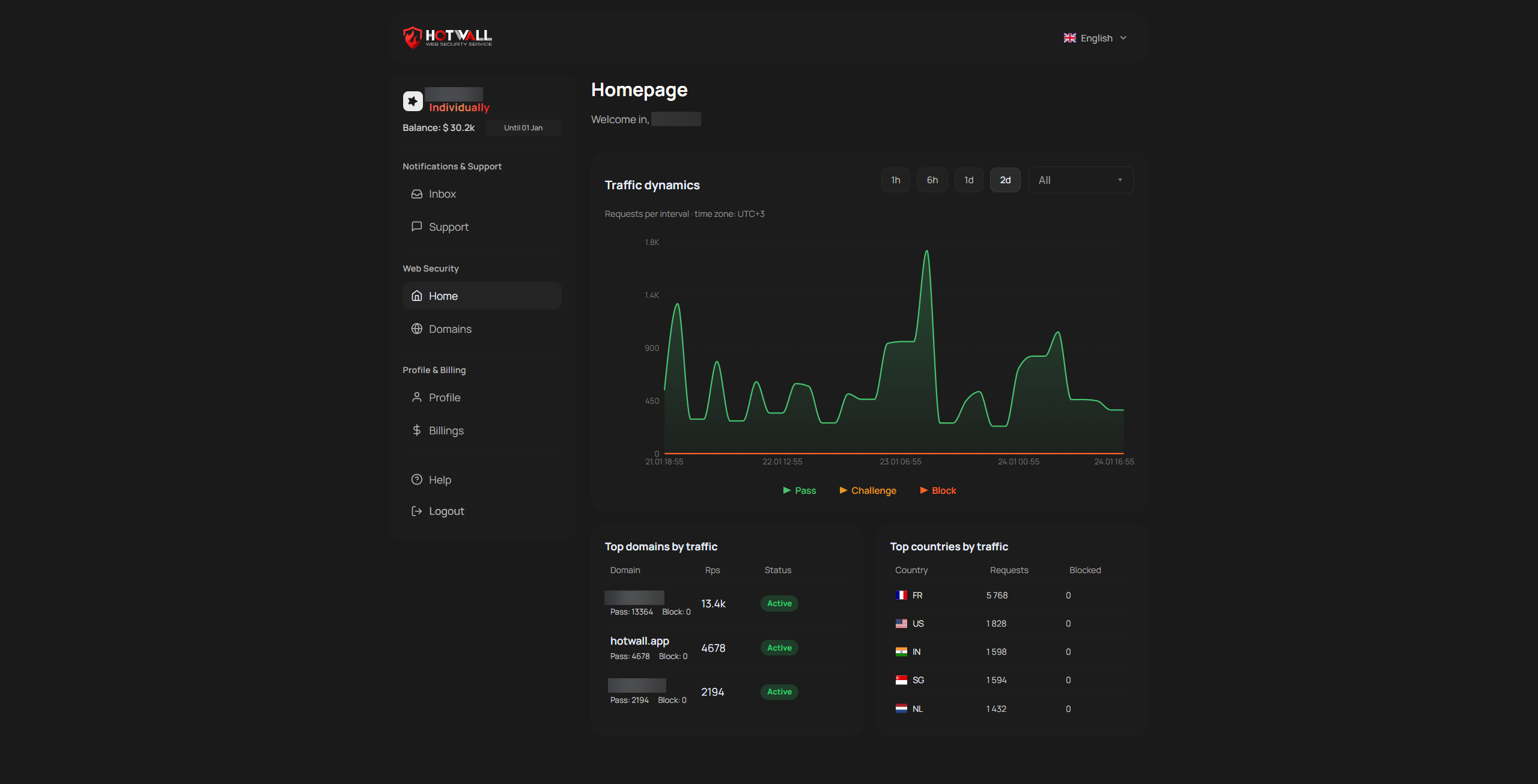Open Domains via the globe icon
Screen dimensions: 1538x784
pyautogui.click(x=417, y=329)
